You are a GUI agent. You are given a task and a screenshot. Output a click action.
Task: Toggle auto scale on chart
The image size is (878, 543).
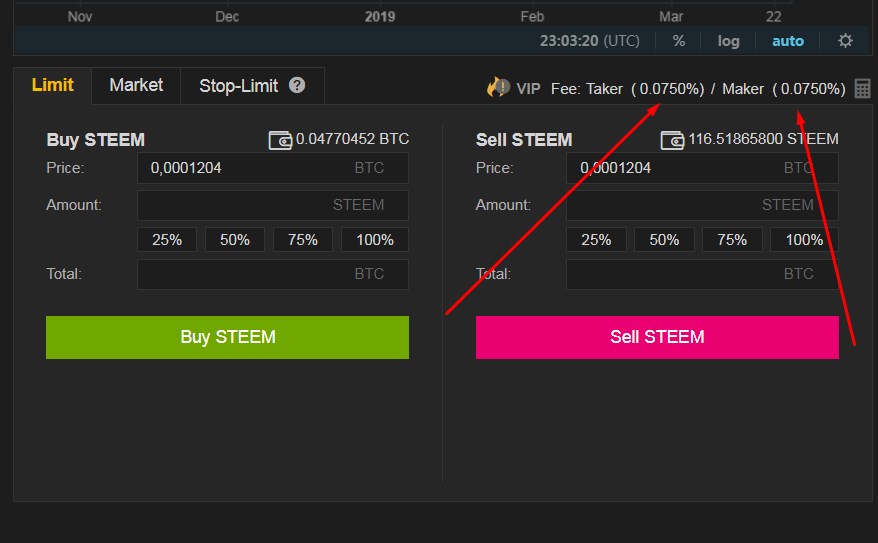[788, 41]
